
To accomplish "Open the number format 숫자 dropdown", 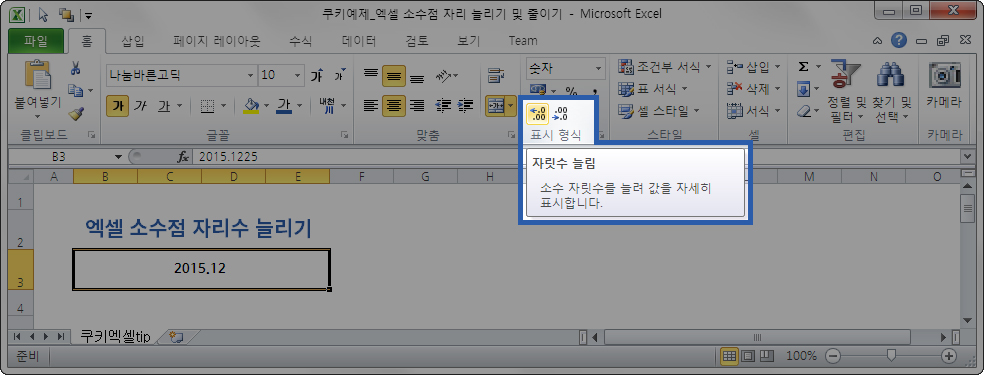I will 598,68.
